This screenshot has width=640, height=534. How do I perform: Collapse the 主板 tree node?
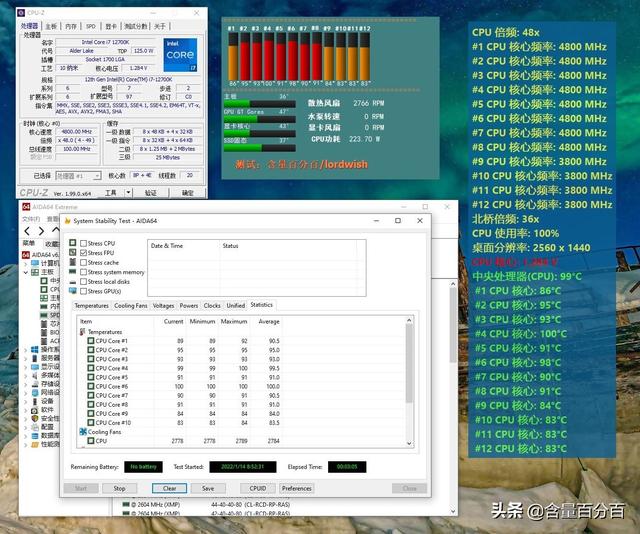pyautogui.click(x=26, y=272)
